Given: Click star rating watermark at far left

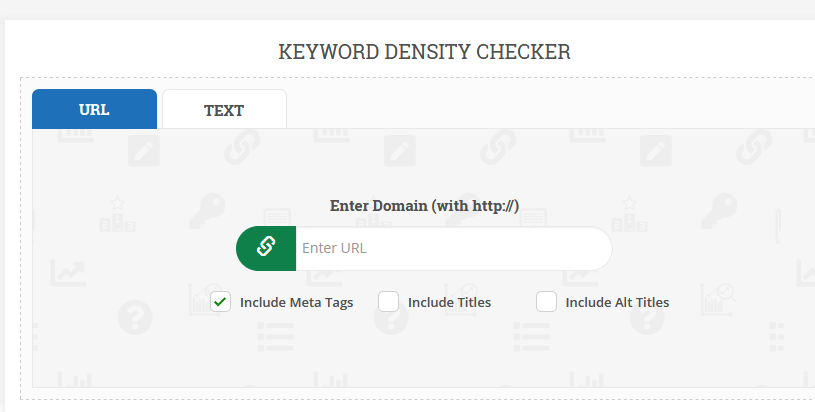Looking at the screenshot, I should coord(118,212).
